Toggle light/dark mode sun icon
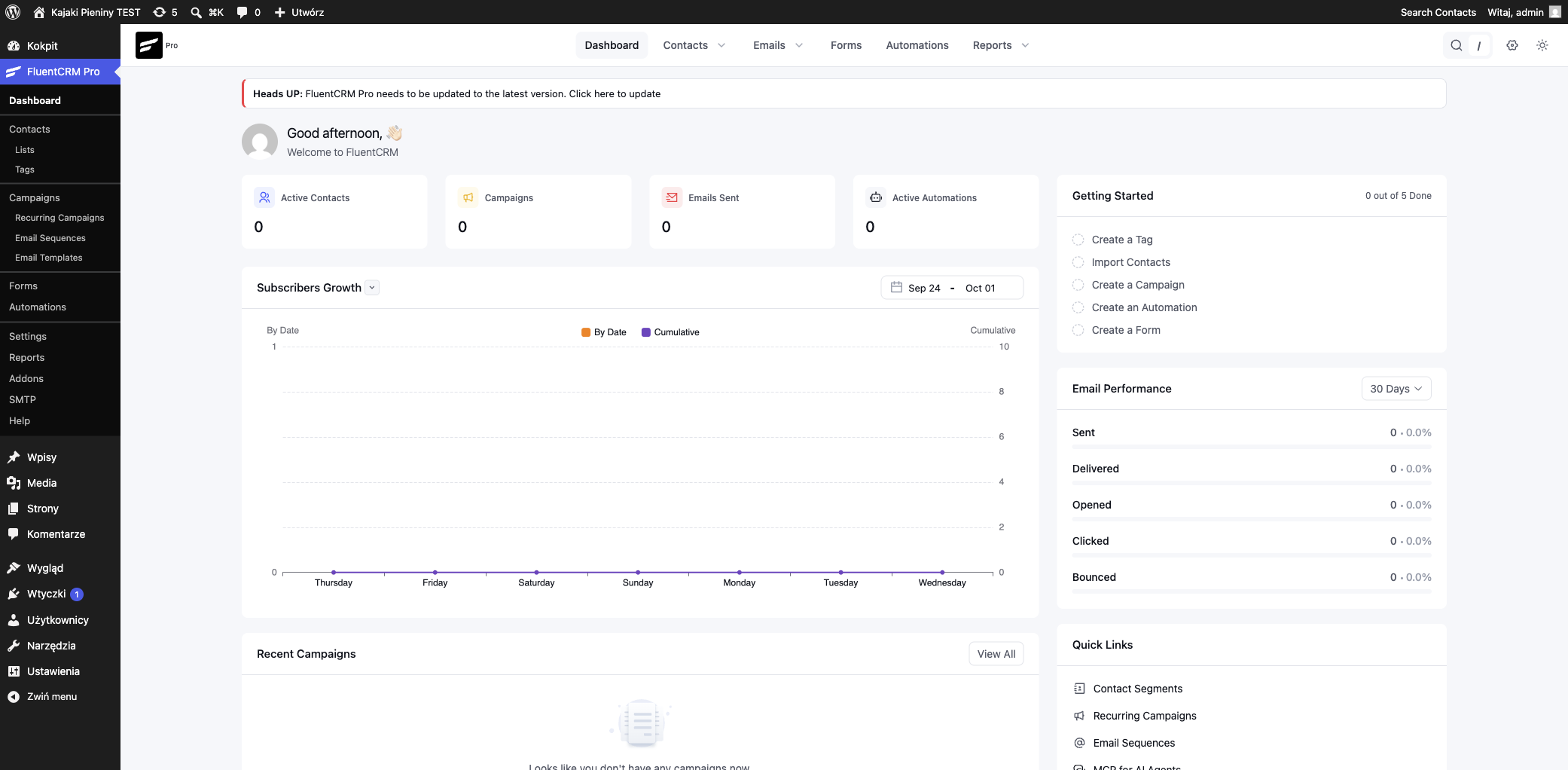This screenshot has height=770, width=1568. point(1542,45)
